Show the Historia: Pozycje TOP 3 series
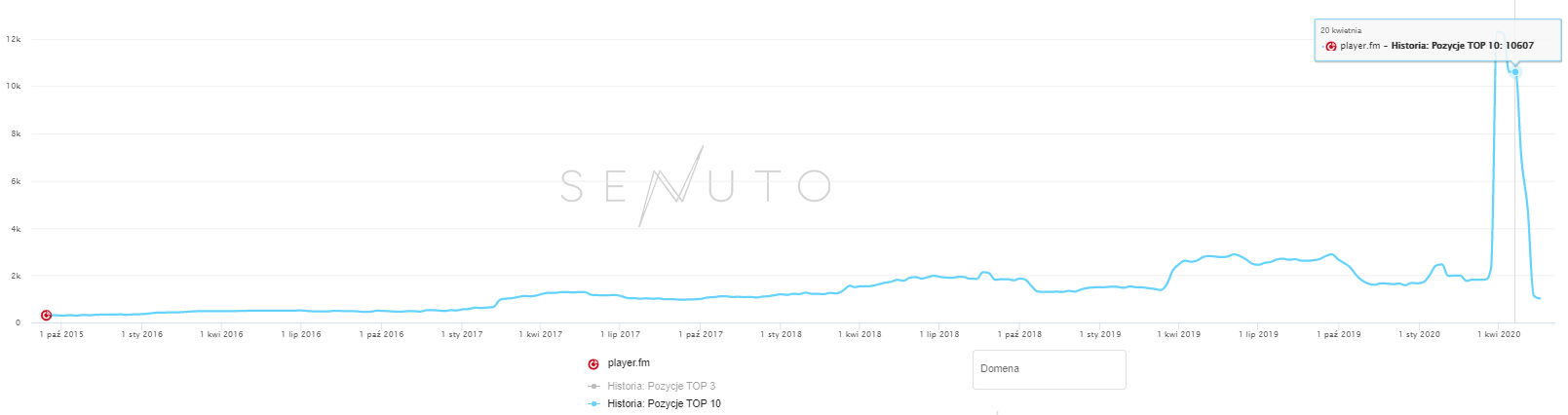This screenshot has width=1568, height=415. pyautogui.click(x=662, y=387)
